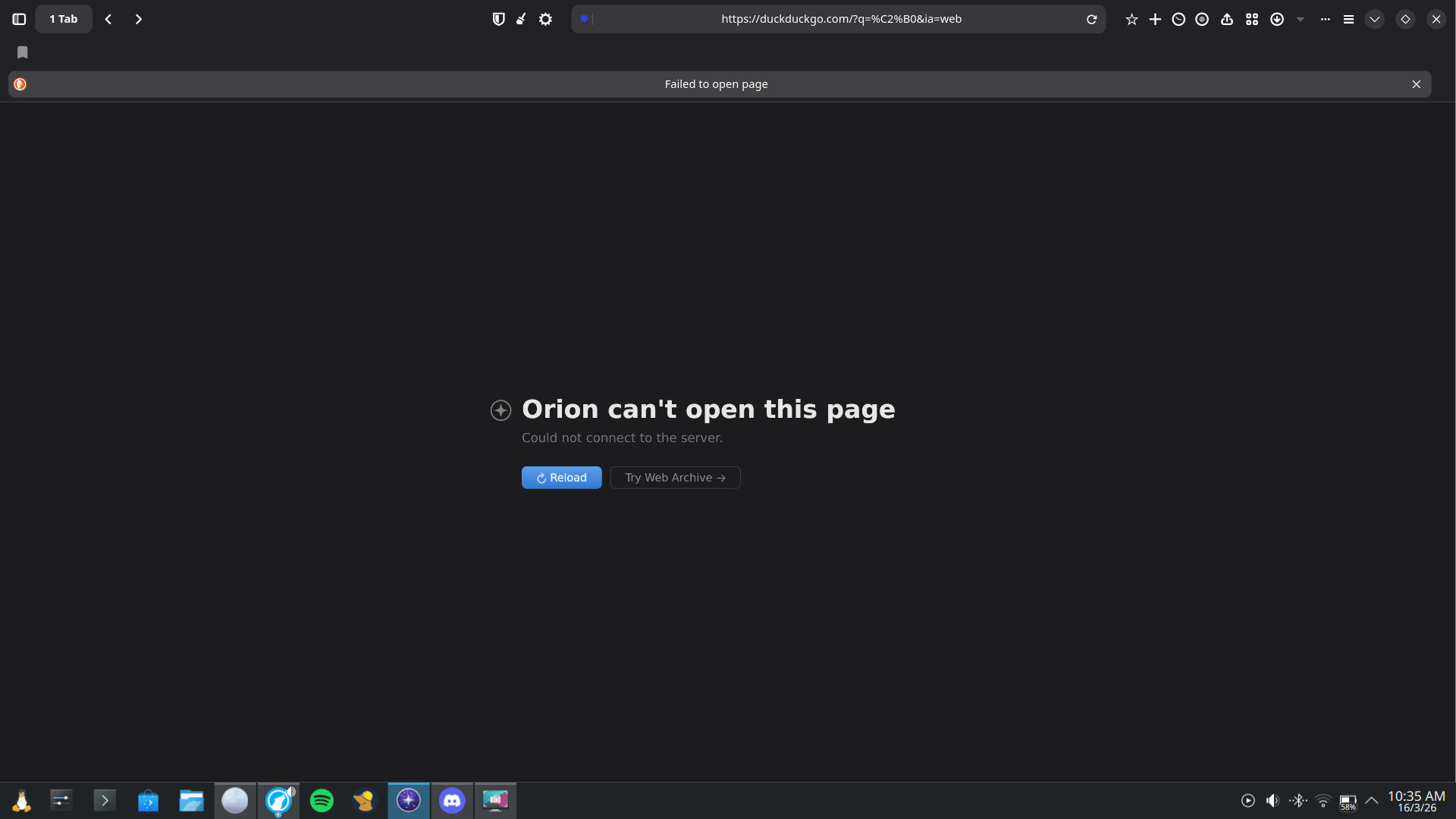
Task: Expand the small dropdown arrow near downloads
Action: (x=1301, y=19)
